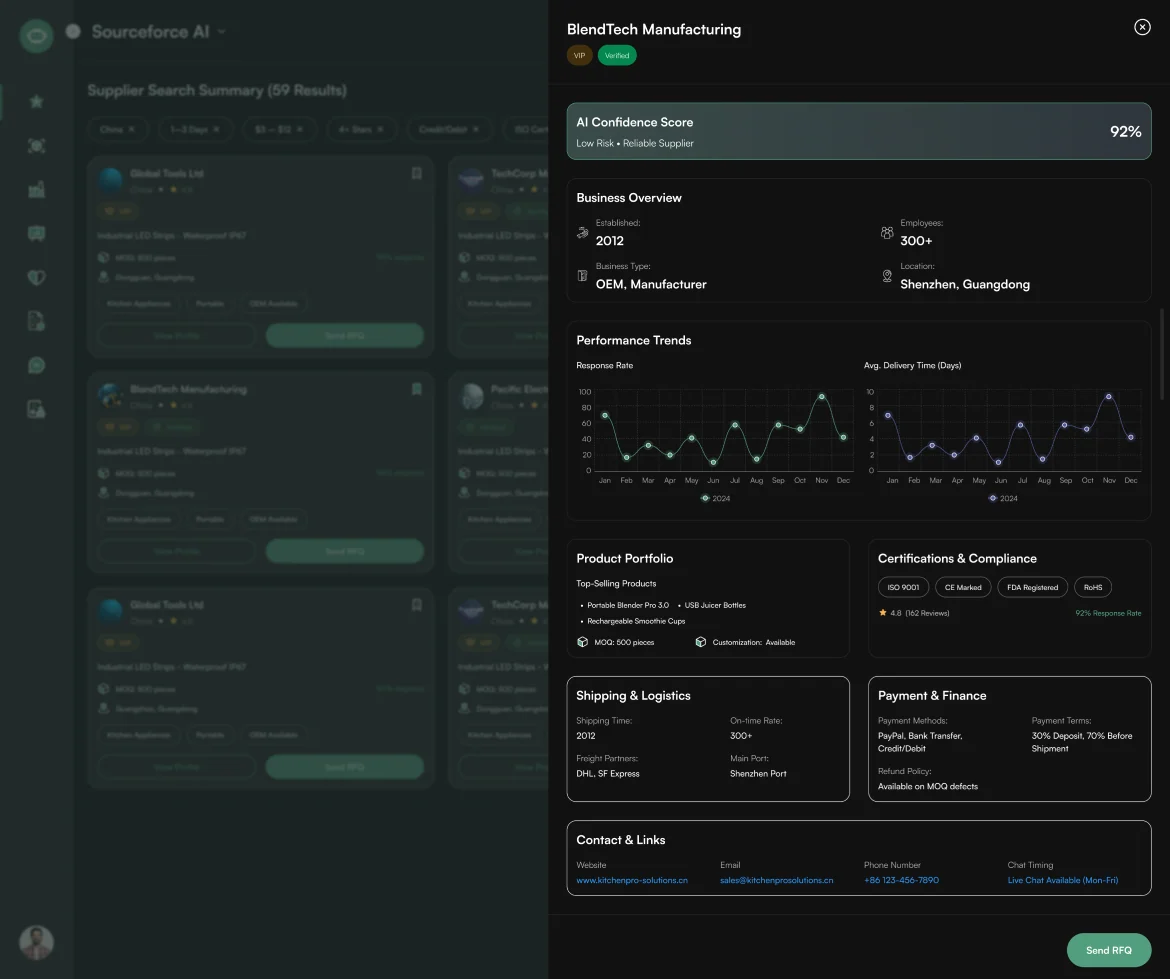This screenshot has height=979, width=1170.
Task: Open the scan search icon in sidebar
Action: pos(36,146)
